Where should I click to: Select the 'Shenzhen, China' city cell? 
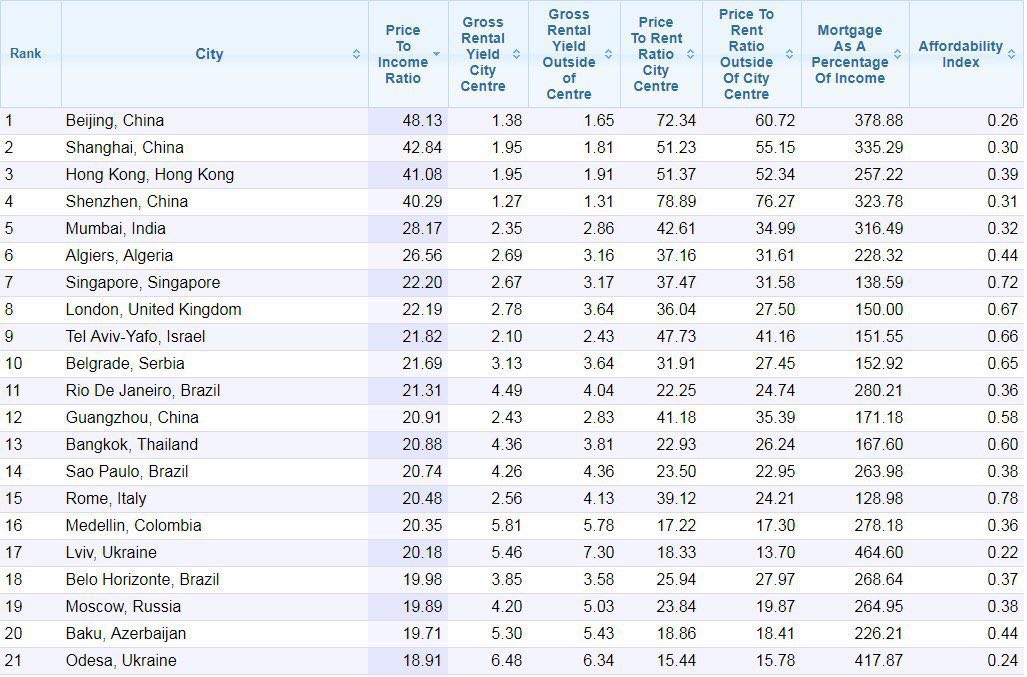[x=215, y=202]
